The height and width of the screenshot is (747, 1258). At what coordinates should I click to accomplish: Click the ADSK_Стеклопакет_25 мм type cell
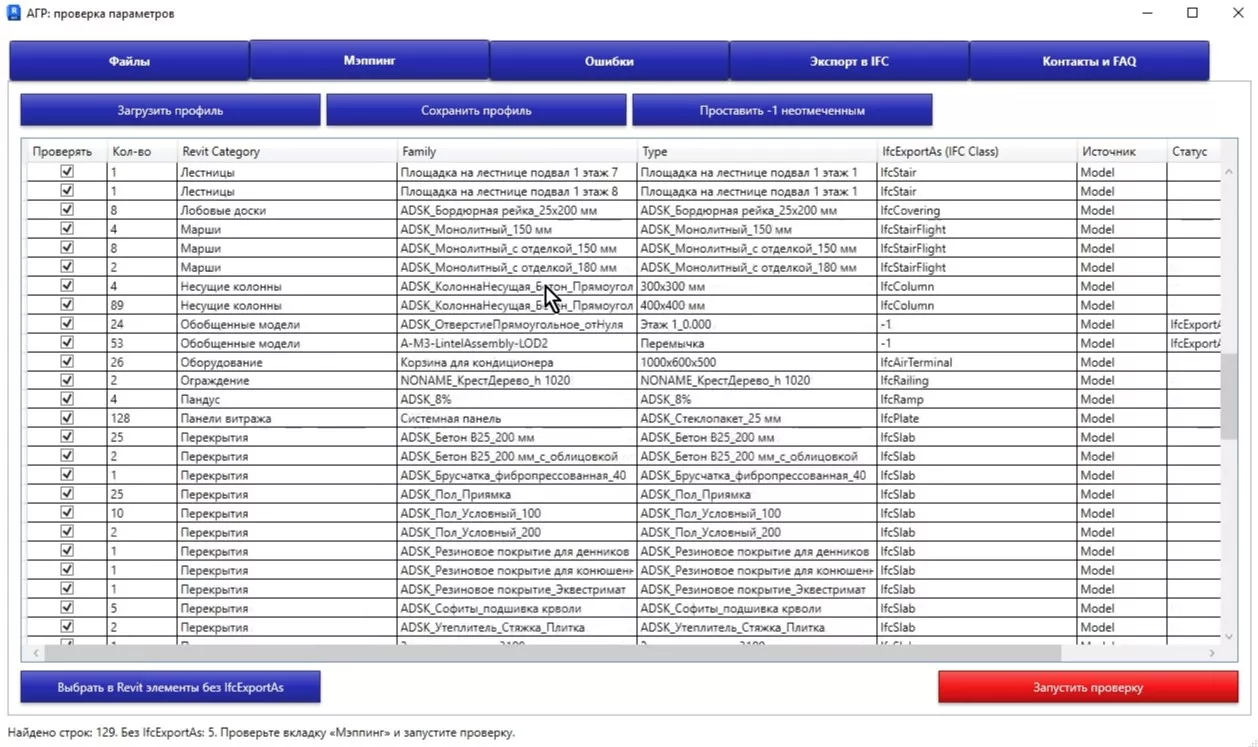point(756,419)
